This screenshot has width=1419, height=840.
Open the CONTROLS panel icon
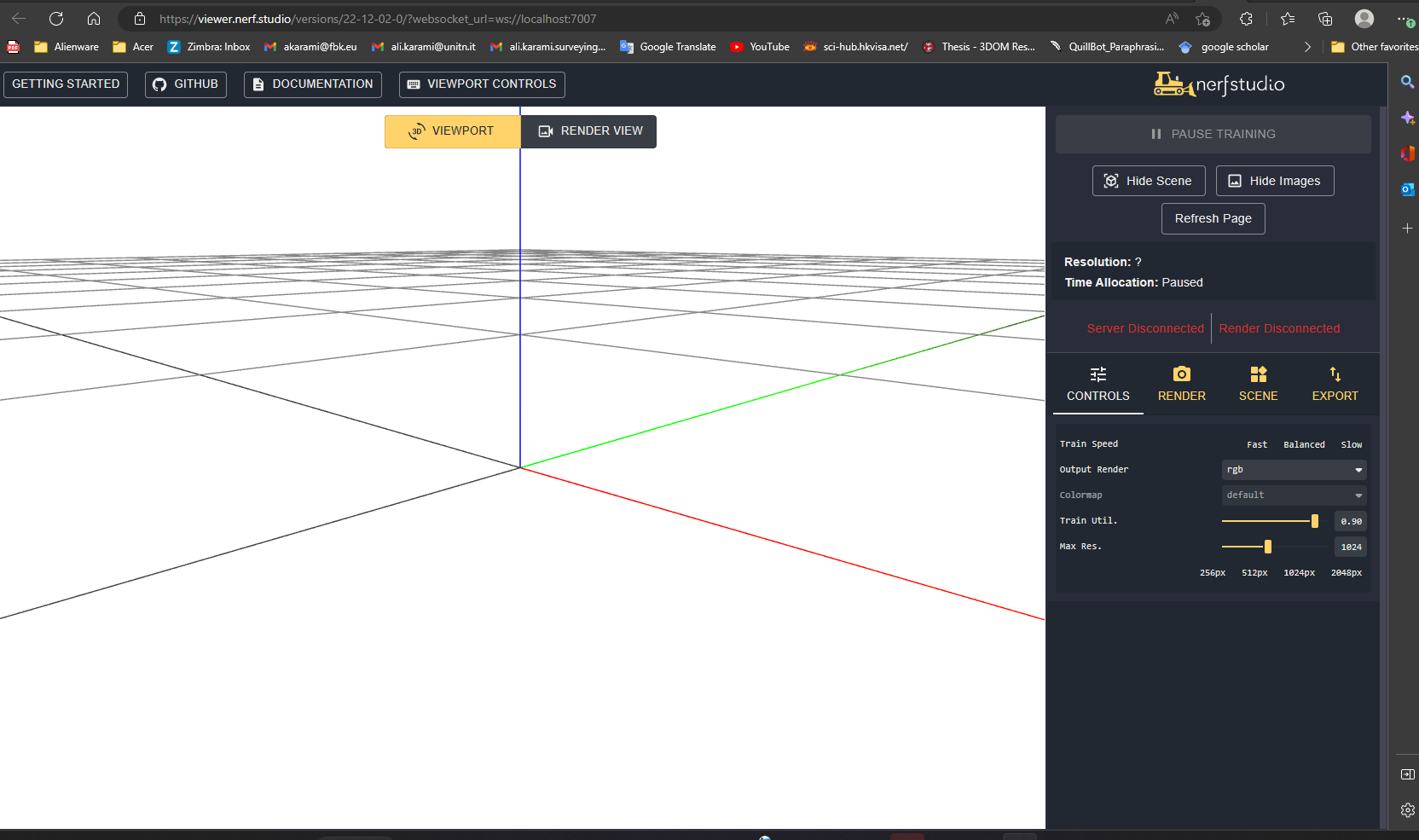click(x=1098, y=374)
